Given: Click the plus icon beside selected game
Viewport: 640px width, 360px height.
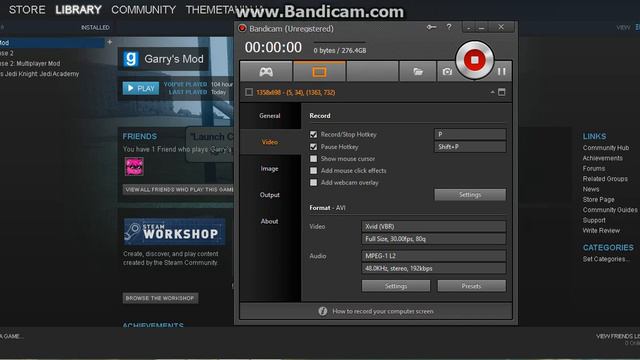Looking at the screenshot, I should click(x=109, y=42).
